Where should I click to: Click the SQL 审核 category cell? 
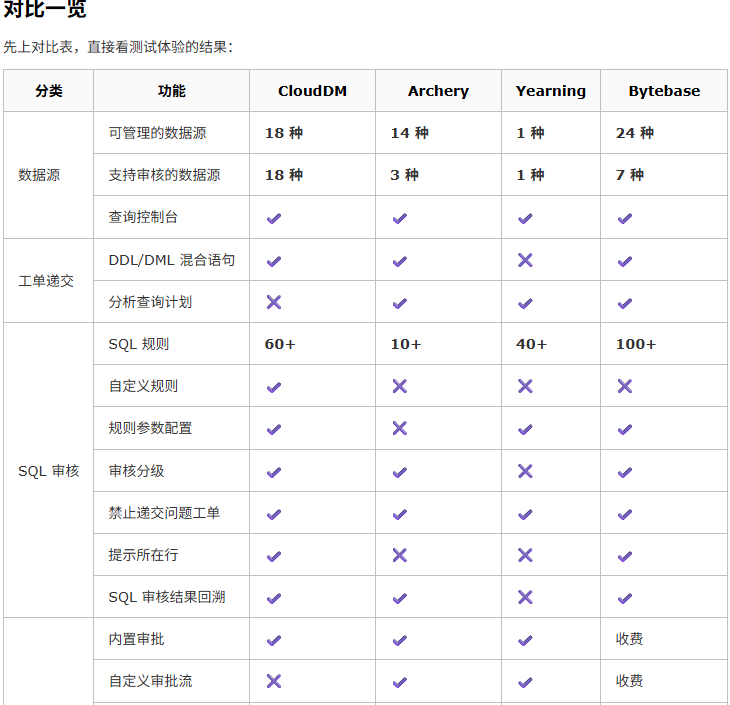[x=49, y=471]
